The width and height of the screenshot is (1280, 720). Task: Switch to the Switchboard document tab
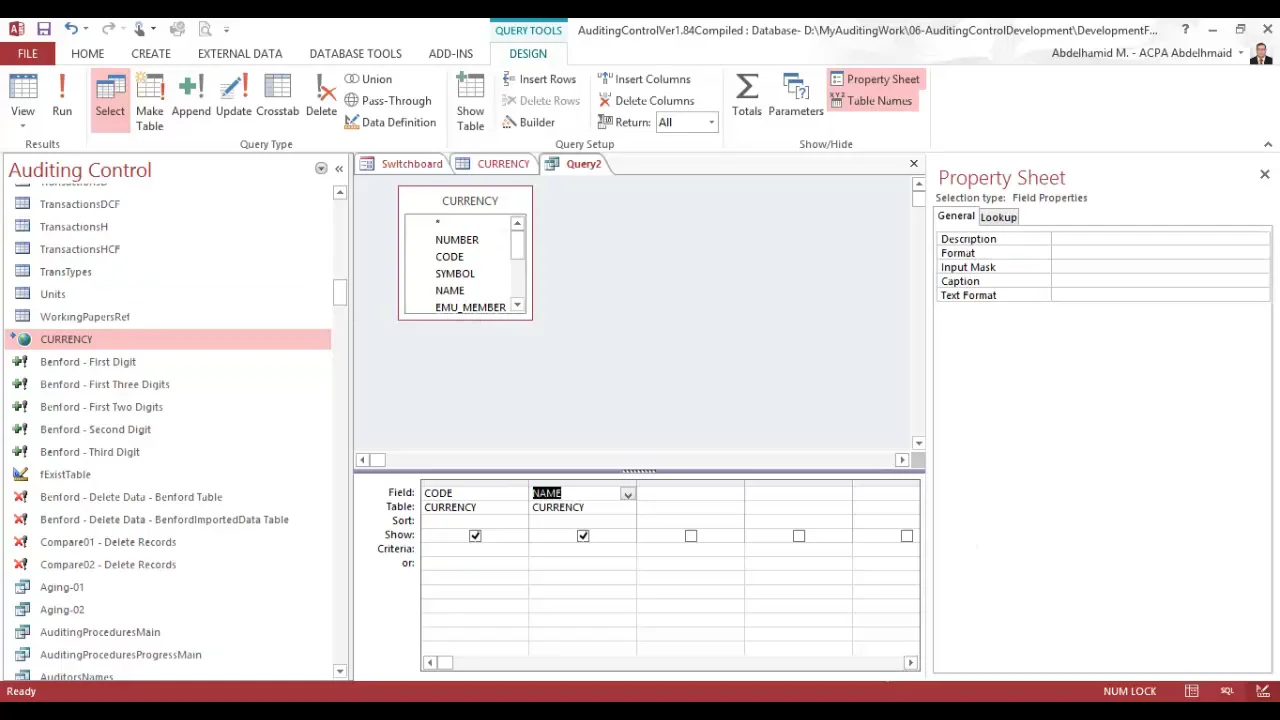pyautogui.click(x=401, y=164)
